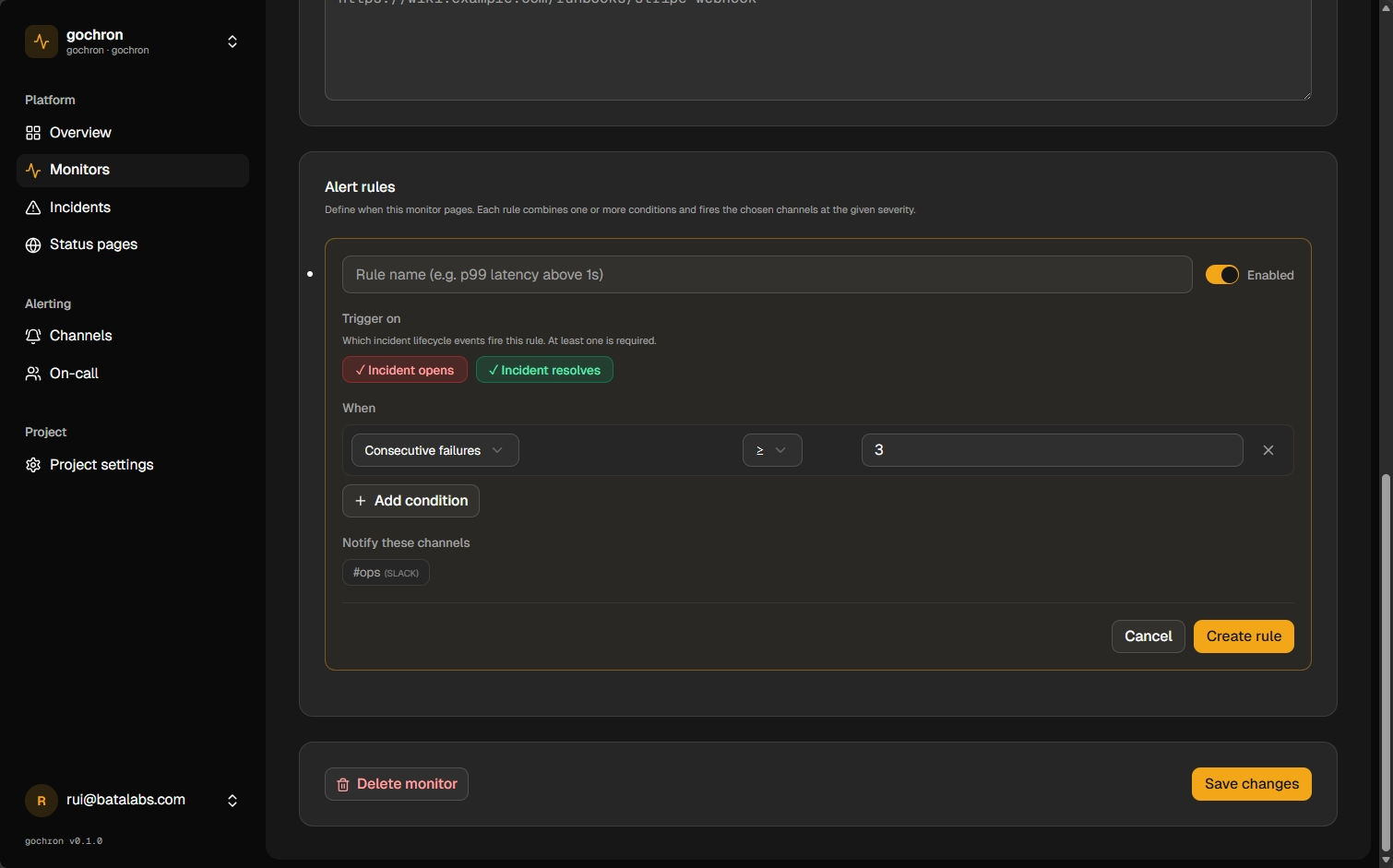Image resolution: width=1393 pixels, height=868 pixels.
Task: Go to the Monitors page
Action: coord(133,171)
